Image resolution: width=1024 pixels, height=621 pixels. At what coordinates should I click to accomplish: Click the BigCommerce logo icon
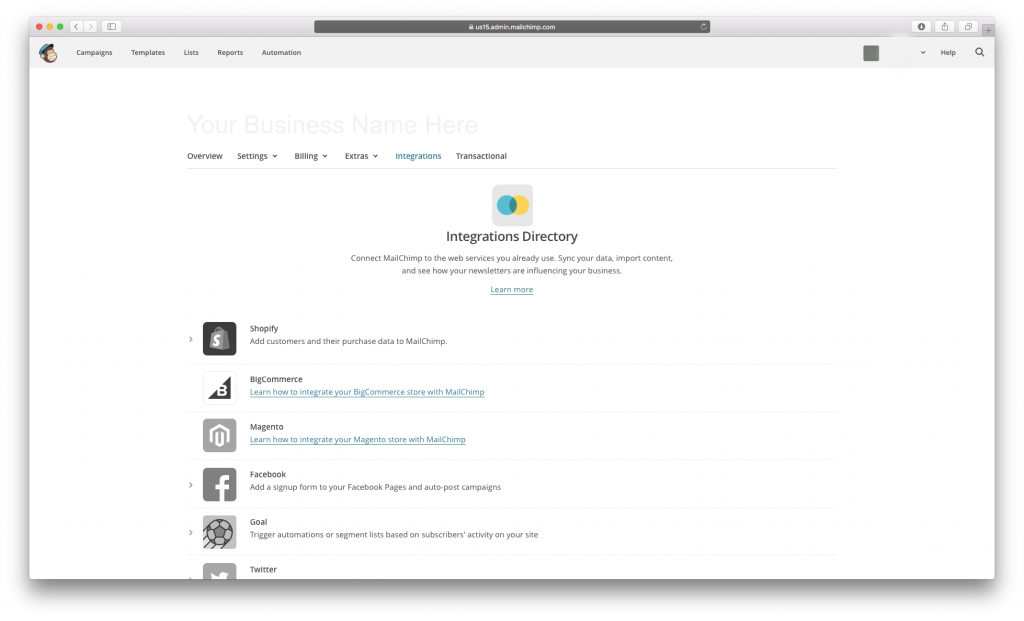(x=219, y=387)
